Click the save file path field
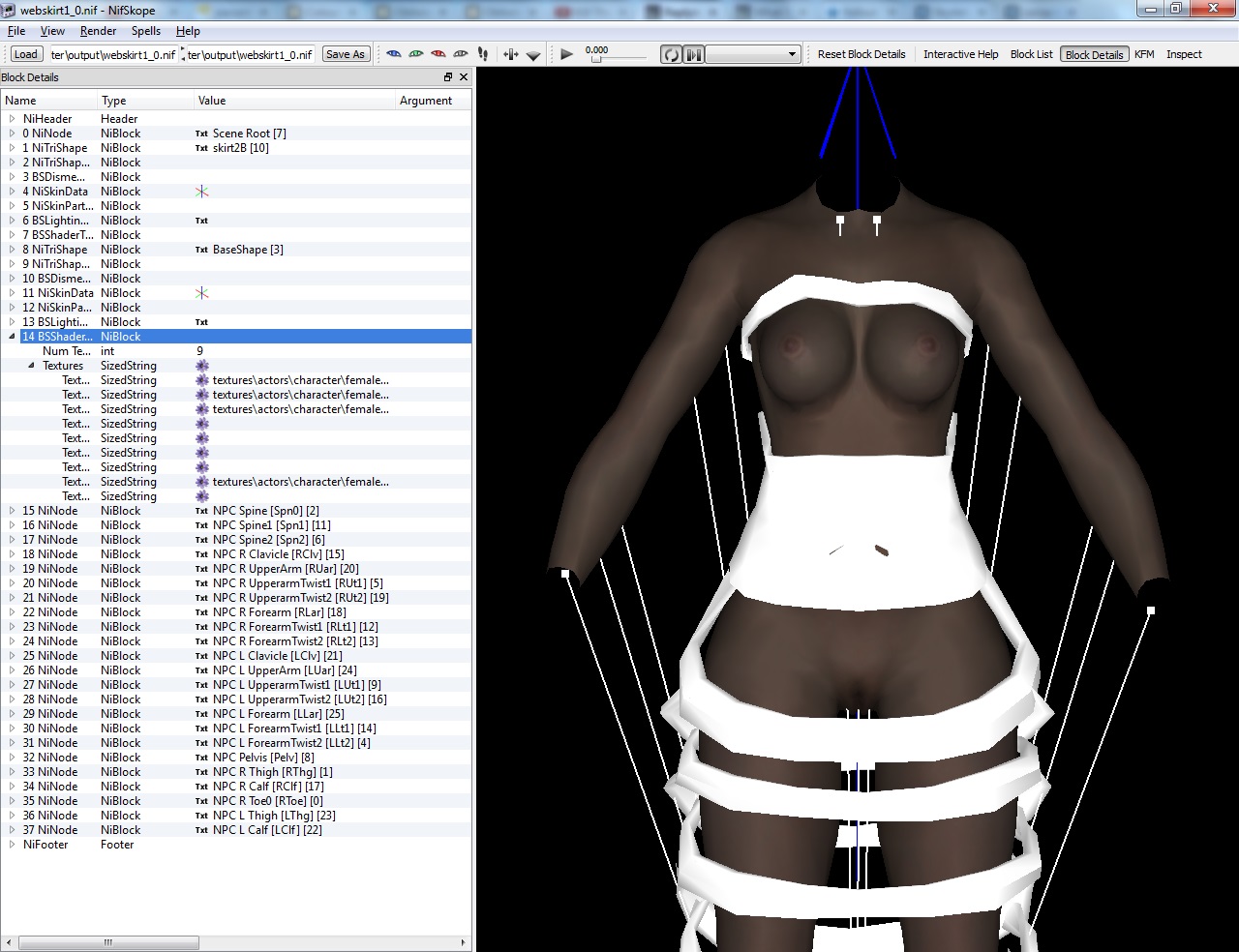 249,54
